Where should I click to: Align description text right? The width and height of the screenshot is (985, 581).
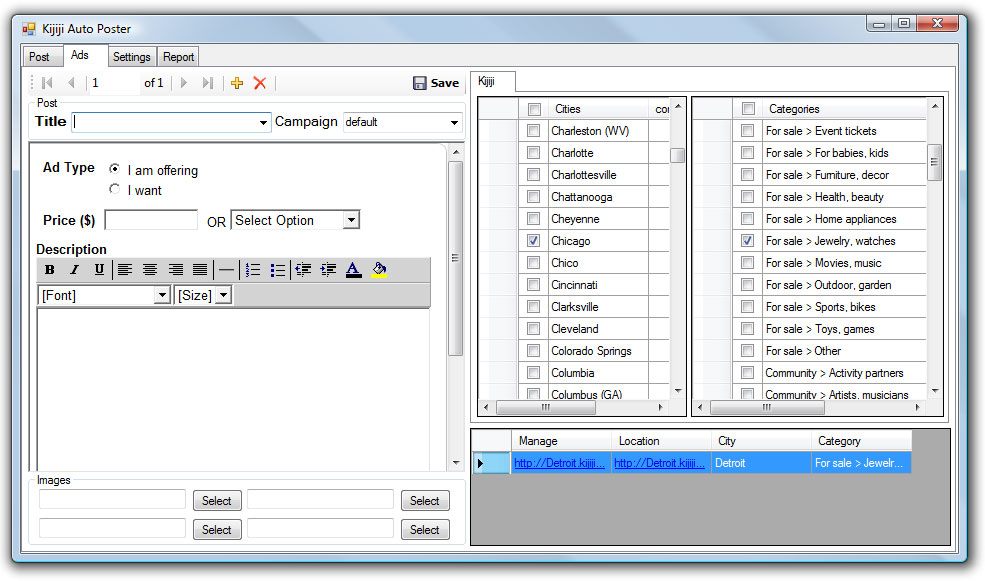pos(175,269)
